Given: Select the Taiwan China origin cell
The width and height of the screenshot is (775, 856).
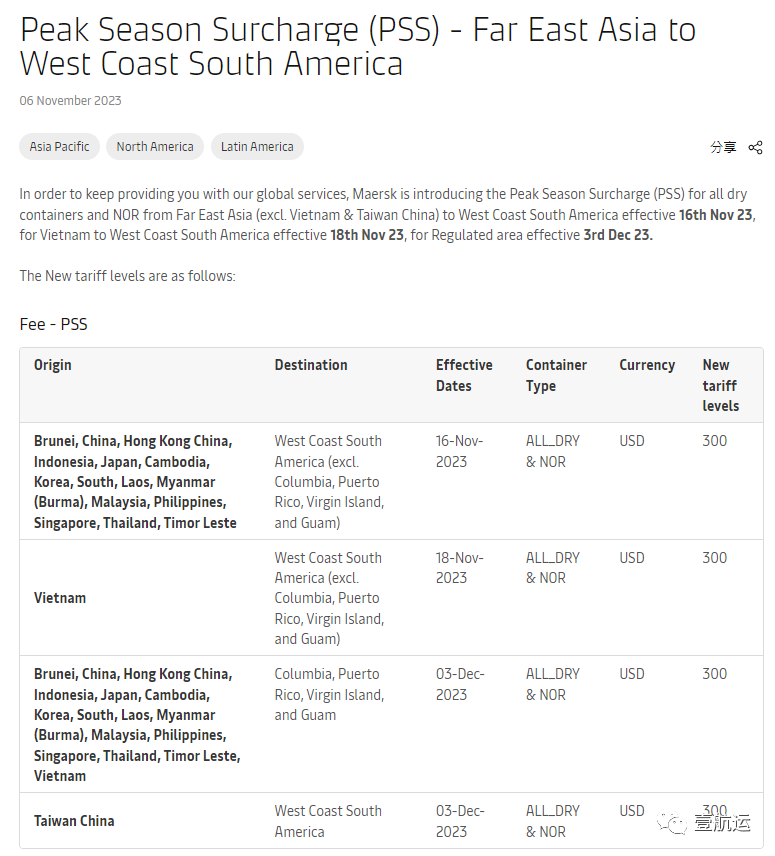Looking at the screenshot, I should [x=74, y=821].
